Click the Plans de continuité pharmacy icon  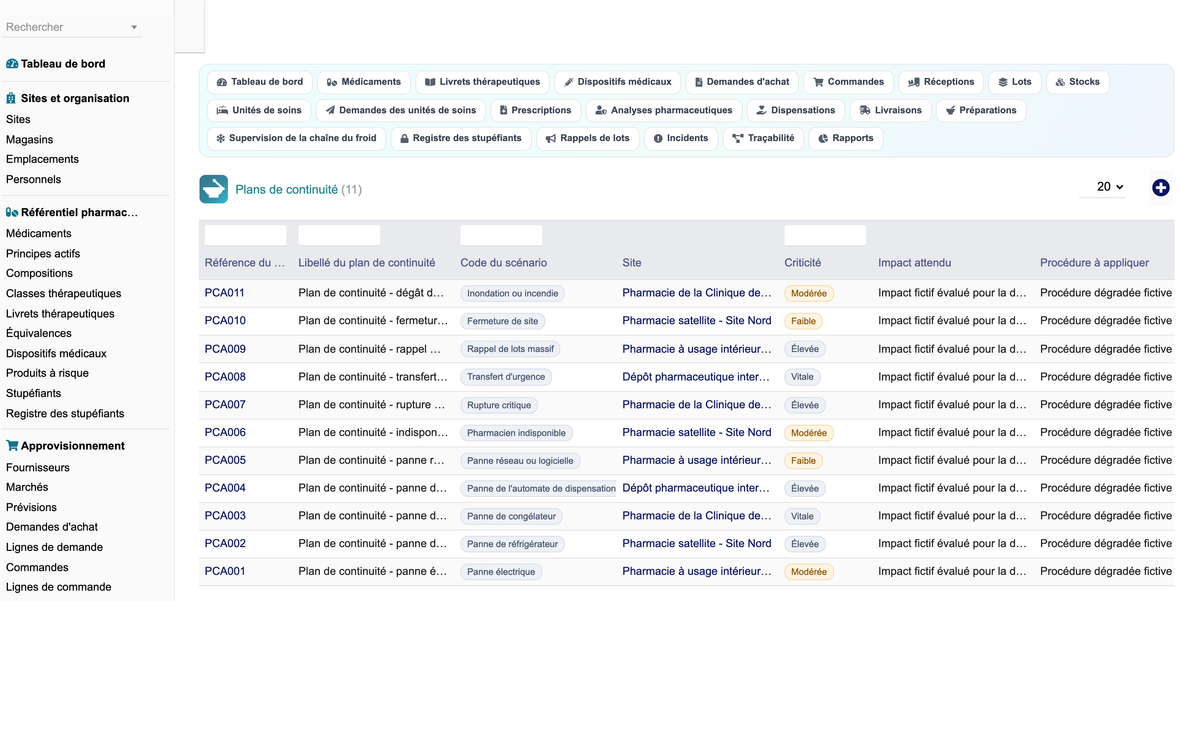(x=213, y=189)
